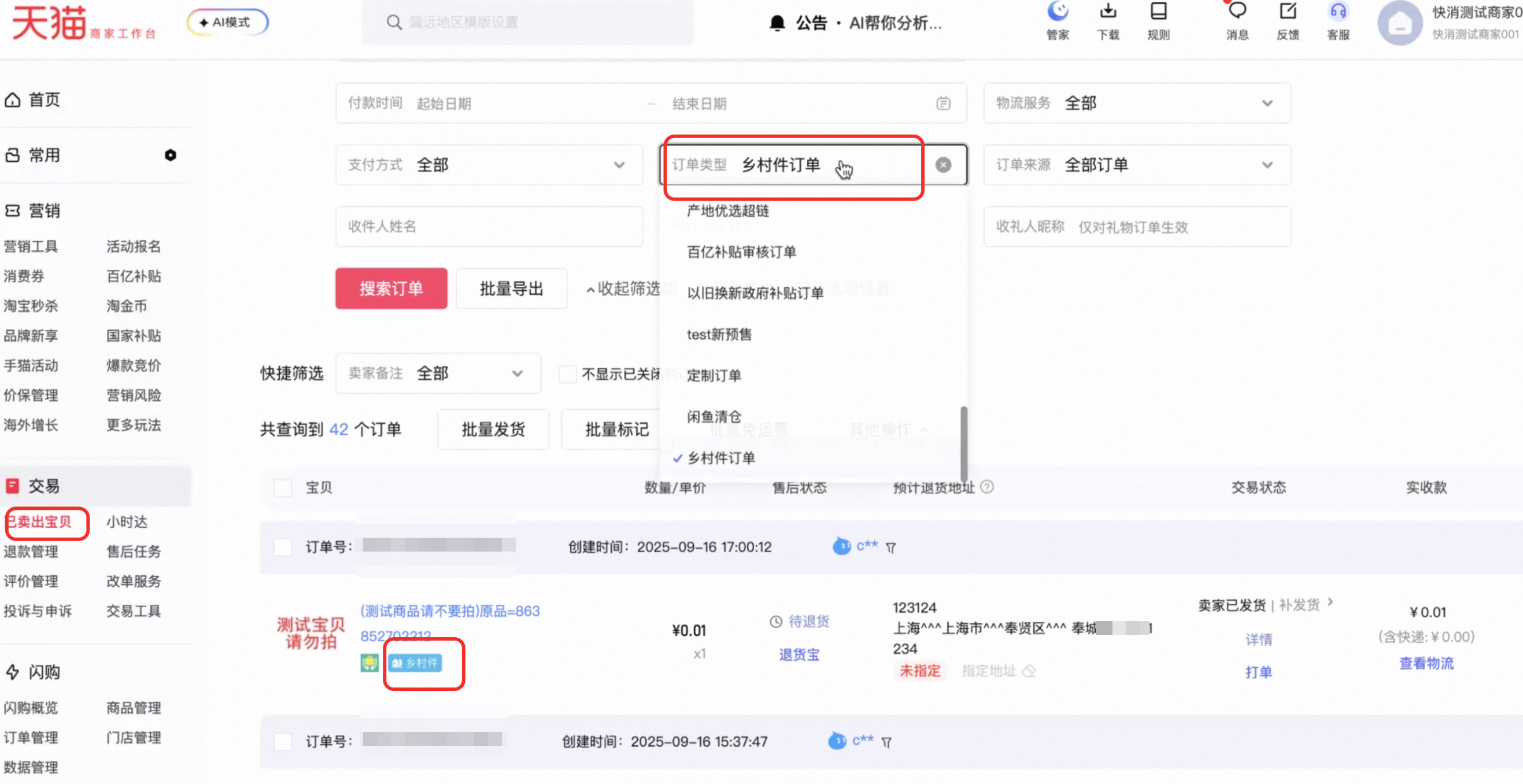Choose test新预售 order type
Image resolution: width=1523 pixels, height=784 pixels.
point(719,334)
